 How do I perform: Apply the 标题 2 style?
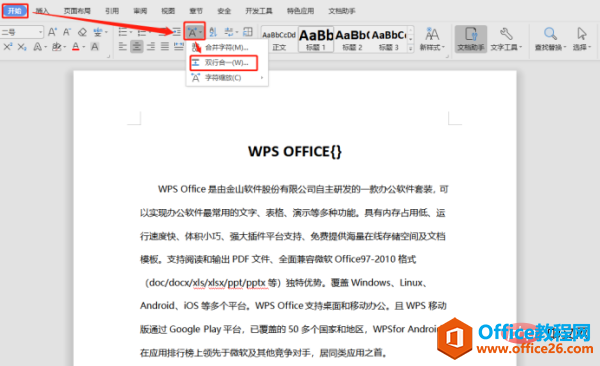coord(352,39)
